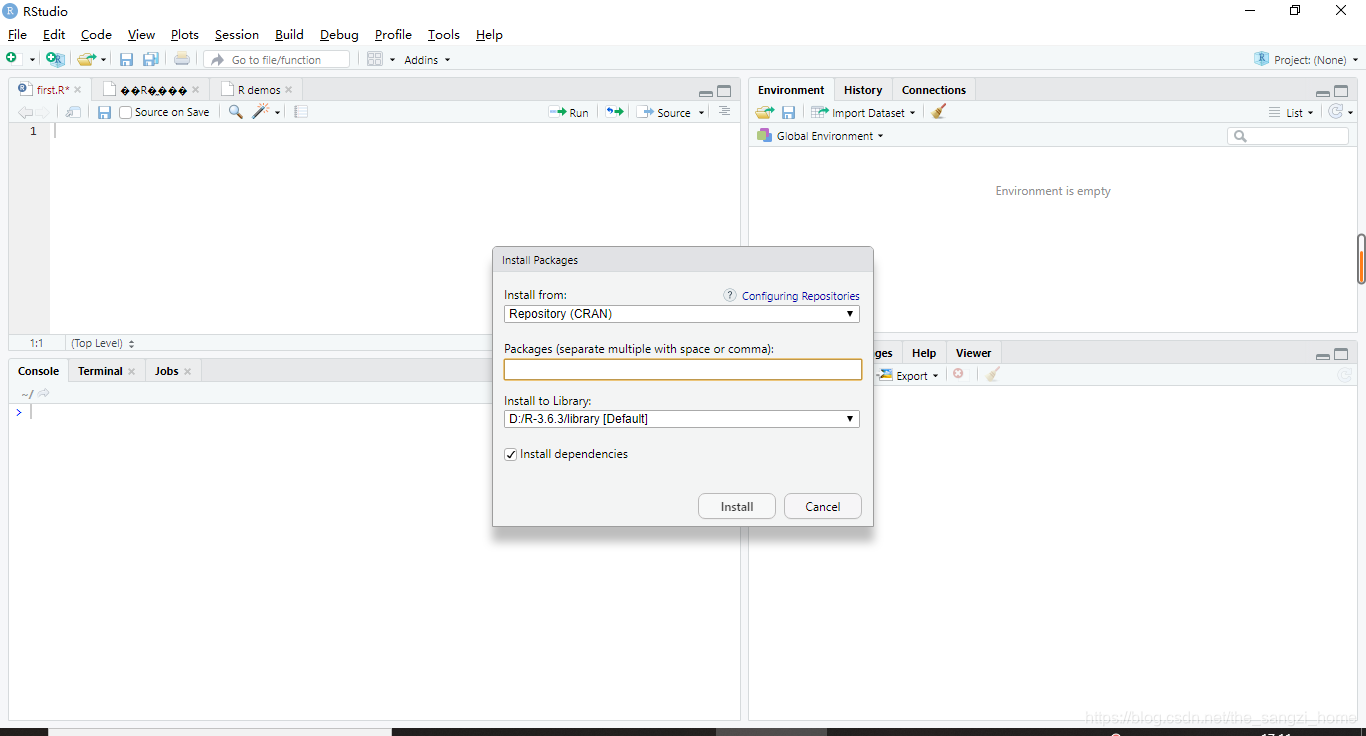Open the Install from repository dropdown
The image size is (1366, 736).
682,314
